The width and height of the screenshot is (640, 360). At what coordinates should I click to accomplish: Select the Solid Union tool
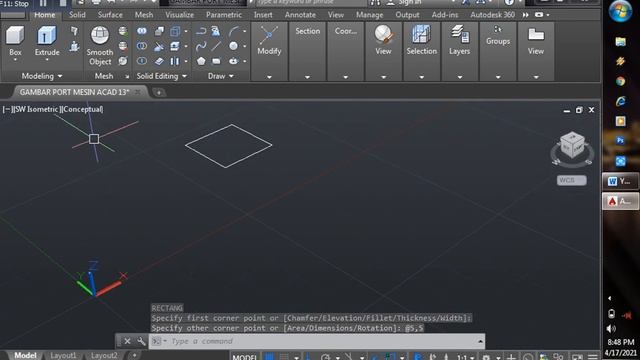[142, 31]
